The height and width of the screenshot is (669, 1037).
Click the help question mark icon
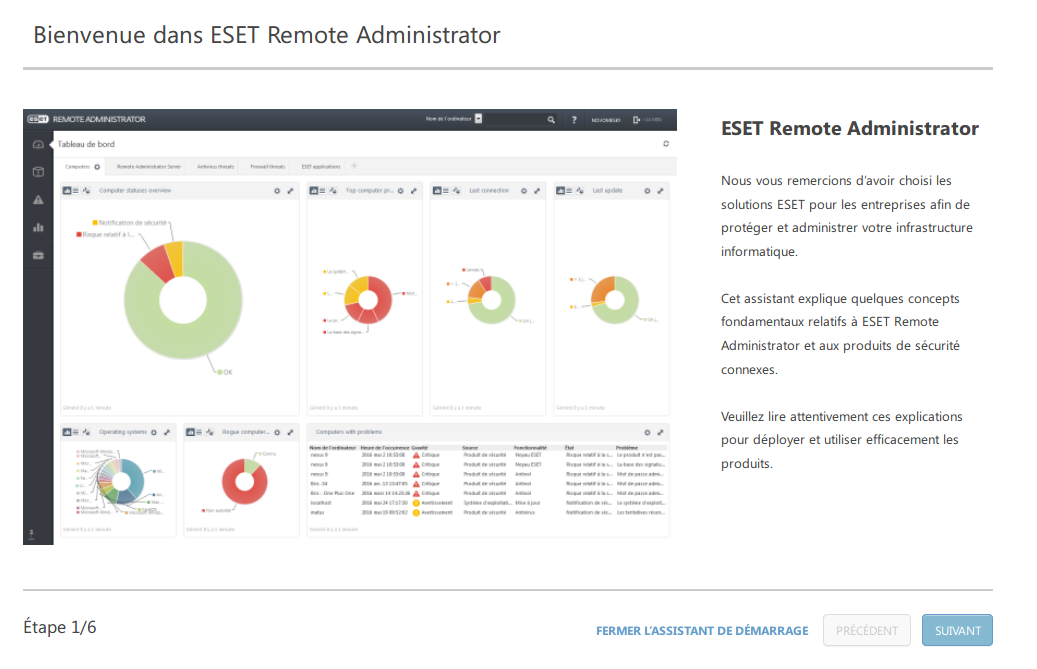click(x=574, y=120)
